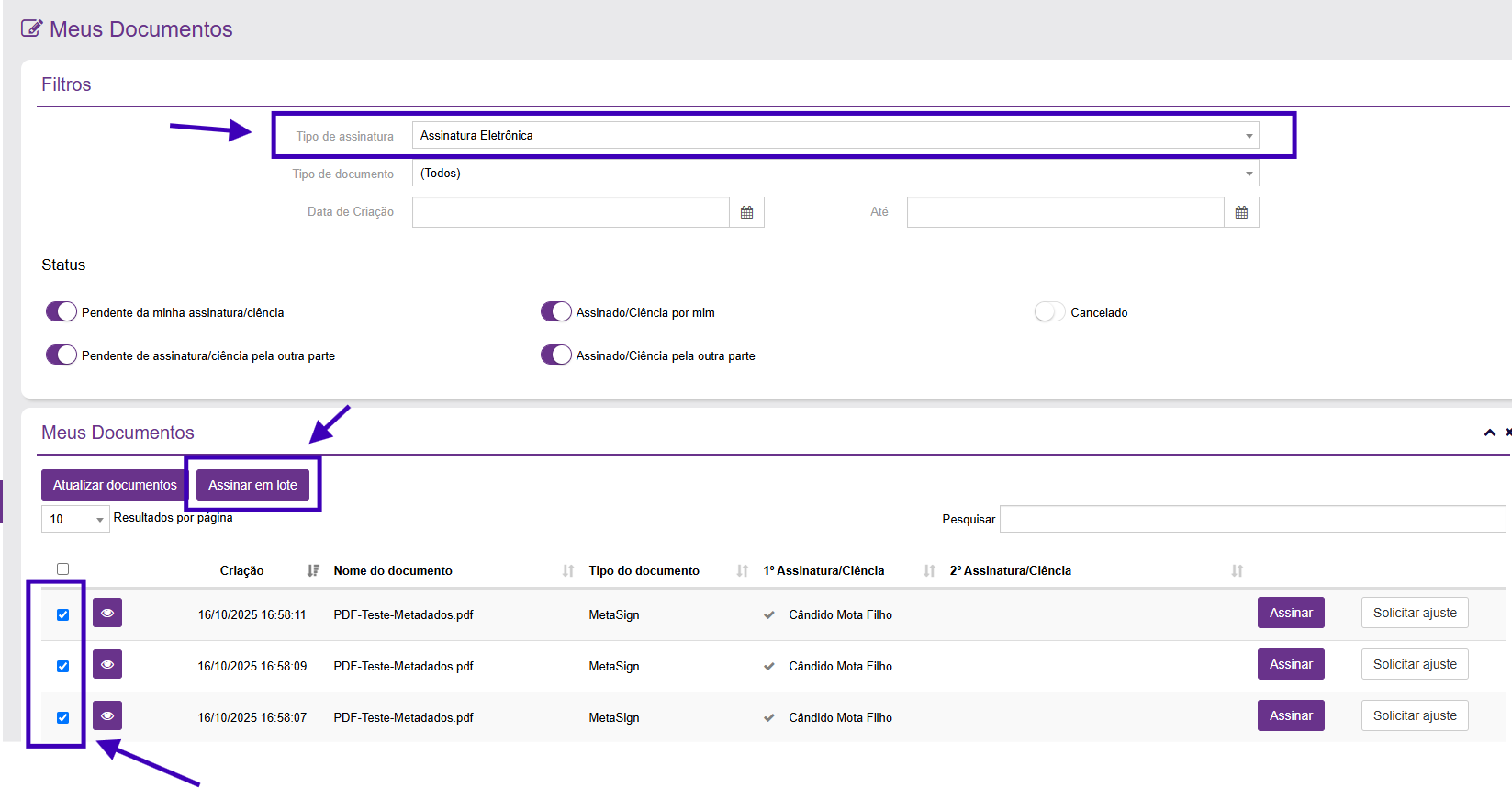Click the Pesquisar search field

(1251, 519)
